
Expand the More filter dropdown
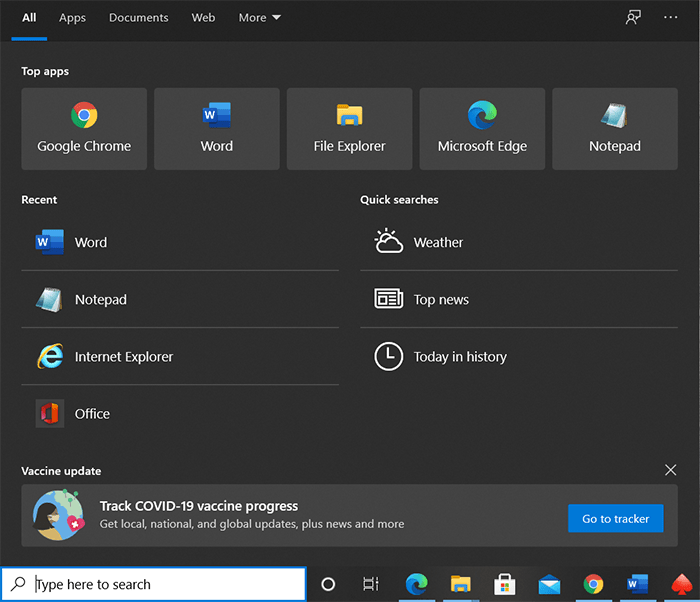259,17
